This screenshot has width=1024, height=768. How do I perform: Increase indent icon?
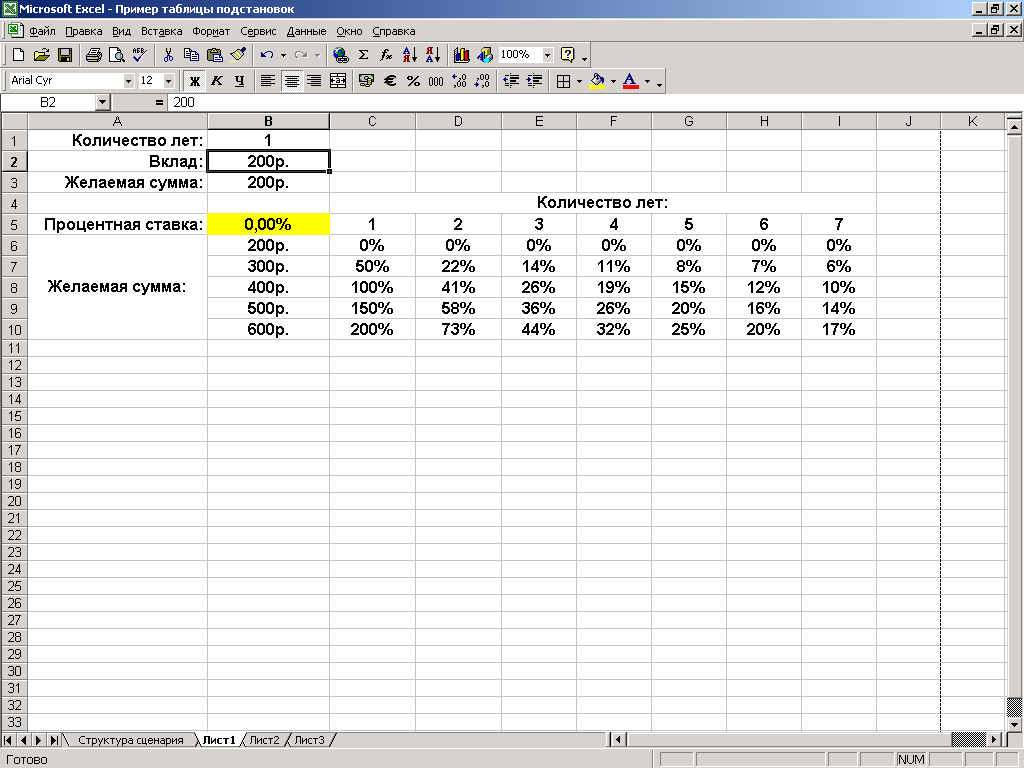pyautogui.click(x=534, y=81)
